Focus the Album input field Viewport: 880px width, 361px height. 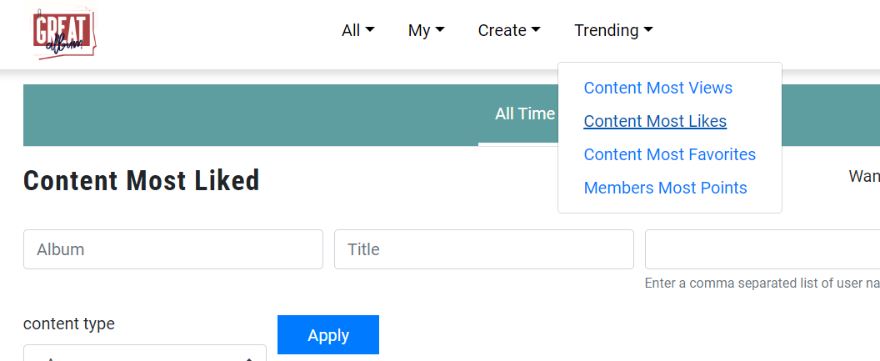pos(173,249)
